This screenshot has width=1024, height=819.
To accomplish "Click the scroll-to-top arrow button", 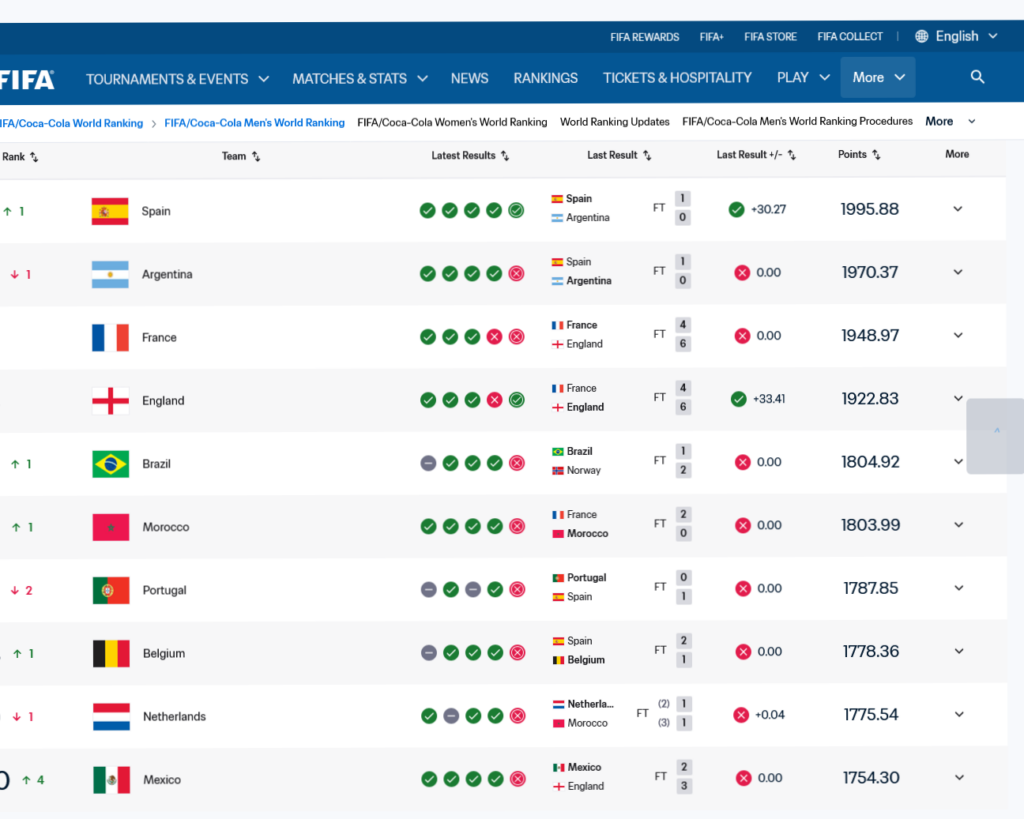I will click(996, 436).
